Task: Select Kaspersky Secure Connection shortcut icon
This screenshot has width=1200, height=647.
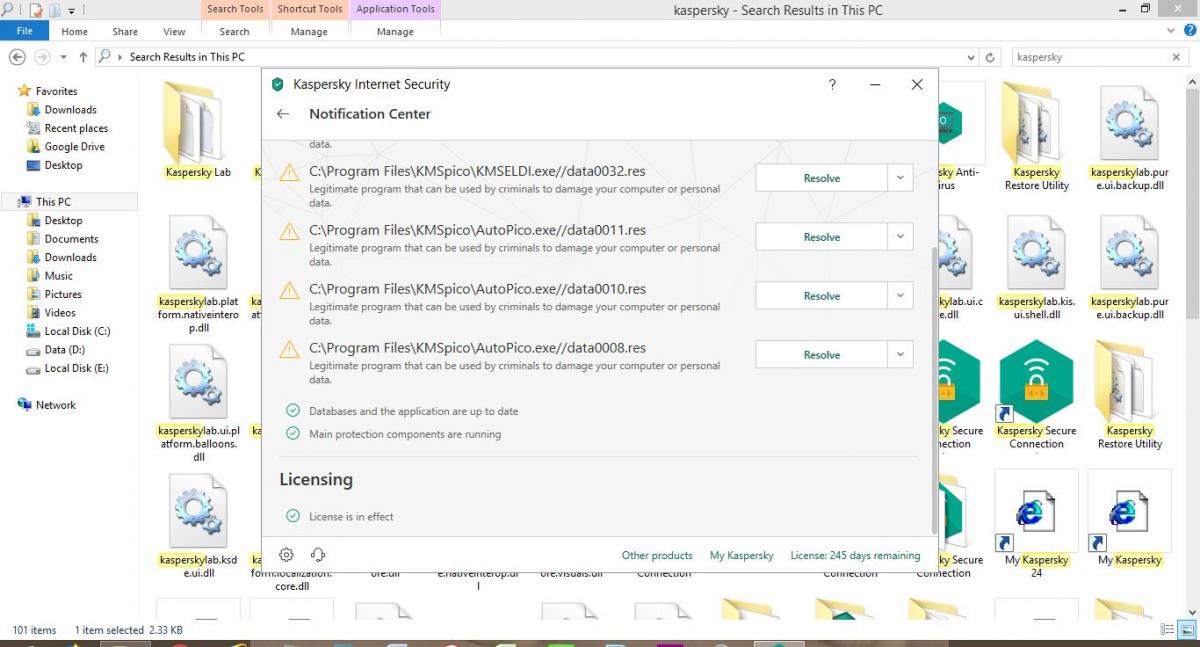Action: (1036, 382)
